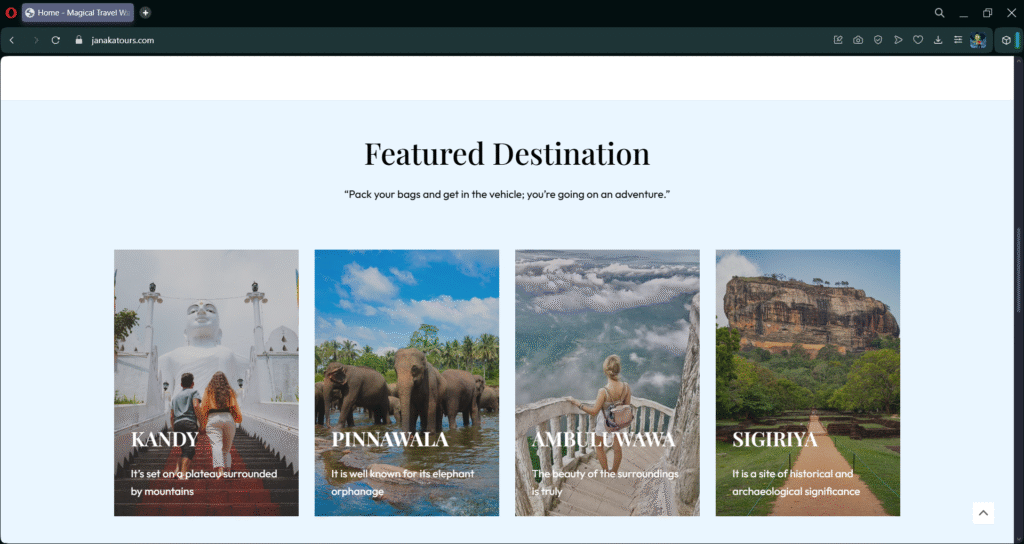Click the Opera logo menu icon
The width and height of the screenshot is (1024, 544).
[x=10, y=12]
